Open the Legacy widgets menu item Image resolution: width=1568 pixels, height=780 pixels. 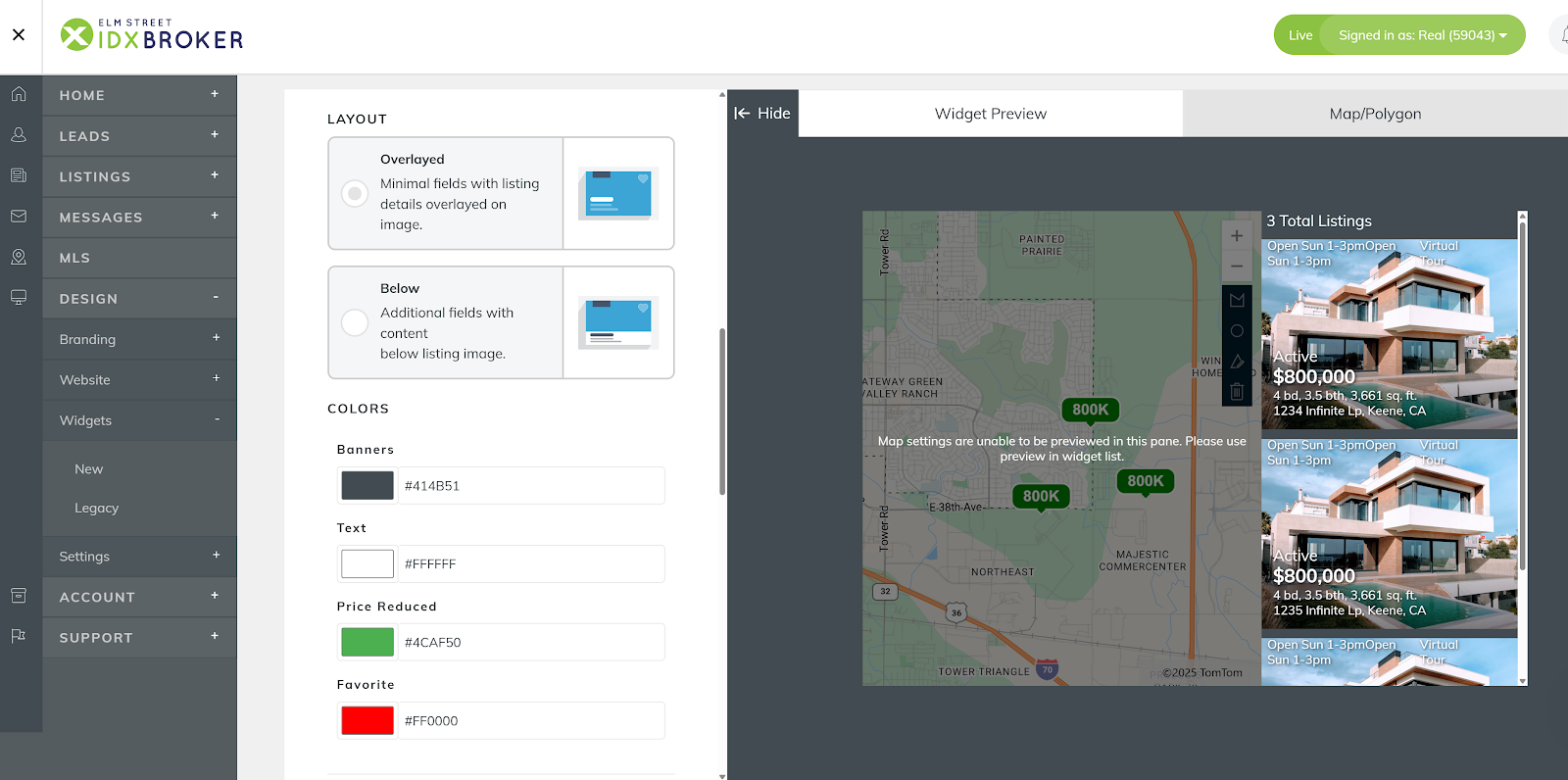[96, 508]
